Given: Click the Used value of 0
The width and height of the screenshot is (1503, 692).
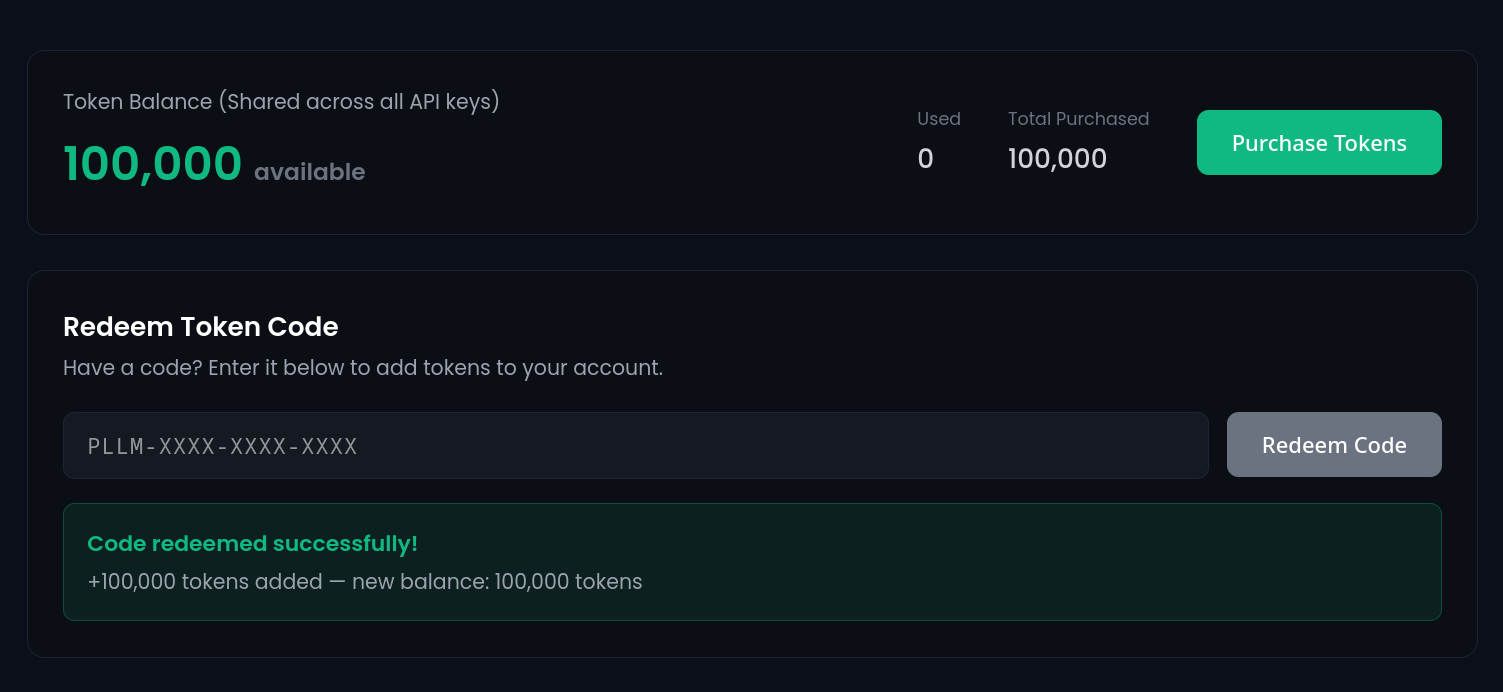Looking at the screenshot, I should (x=925, y=159).
